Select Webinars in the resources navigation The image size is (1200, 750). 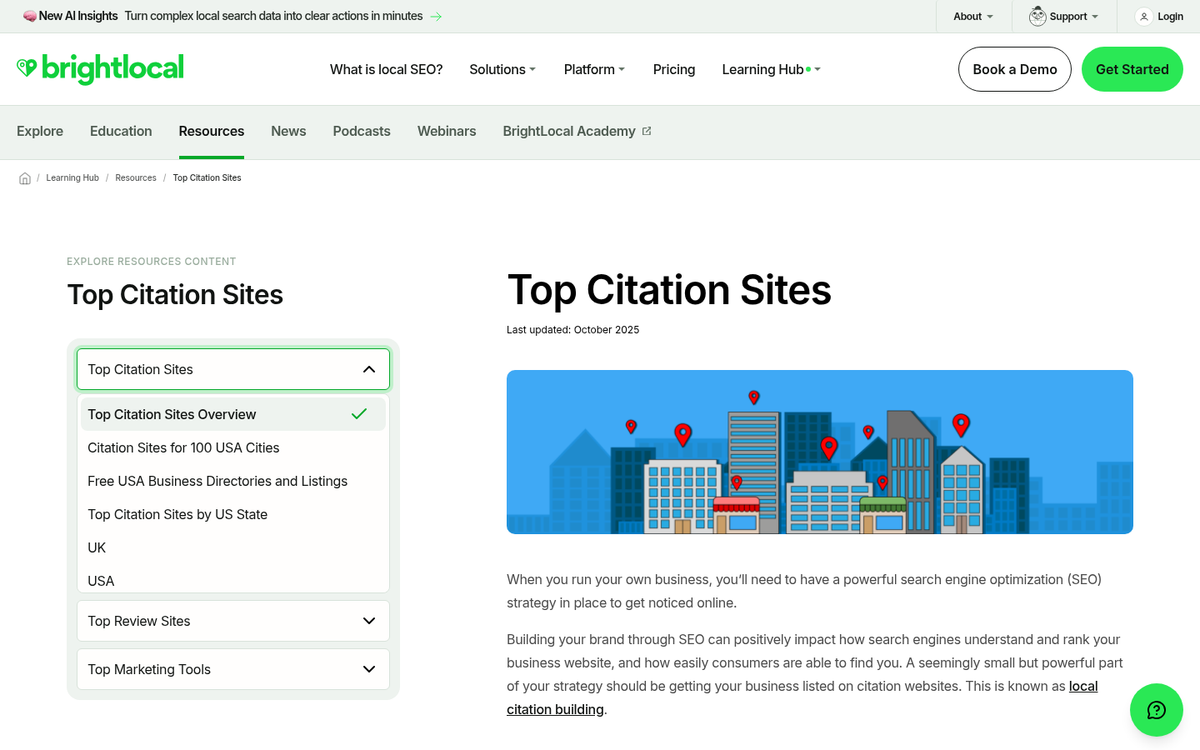pyautogui.click(x=446, y=130)
